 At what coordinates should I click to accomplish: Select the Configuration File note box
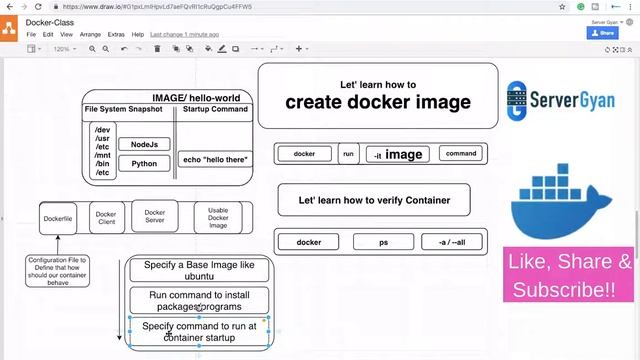[57, 271]
